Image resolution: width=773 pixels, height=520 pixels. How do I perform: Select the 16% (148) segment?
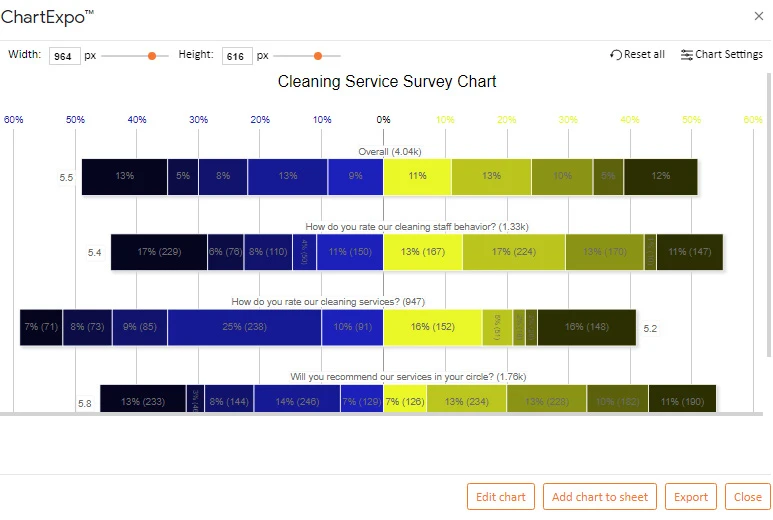[587, 327]
